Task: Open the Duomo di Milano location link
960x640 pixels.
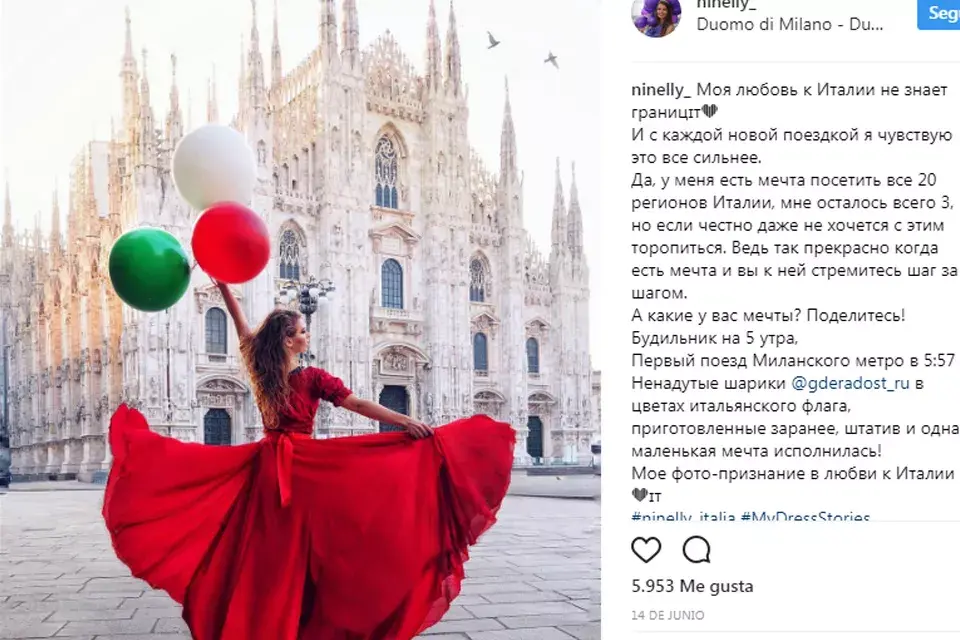Action: [x=790, y=24]
